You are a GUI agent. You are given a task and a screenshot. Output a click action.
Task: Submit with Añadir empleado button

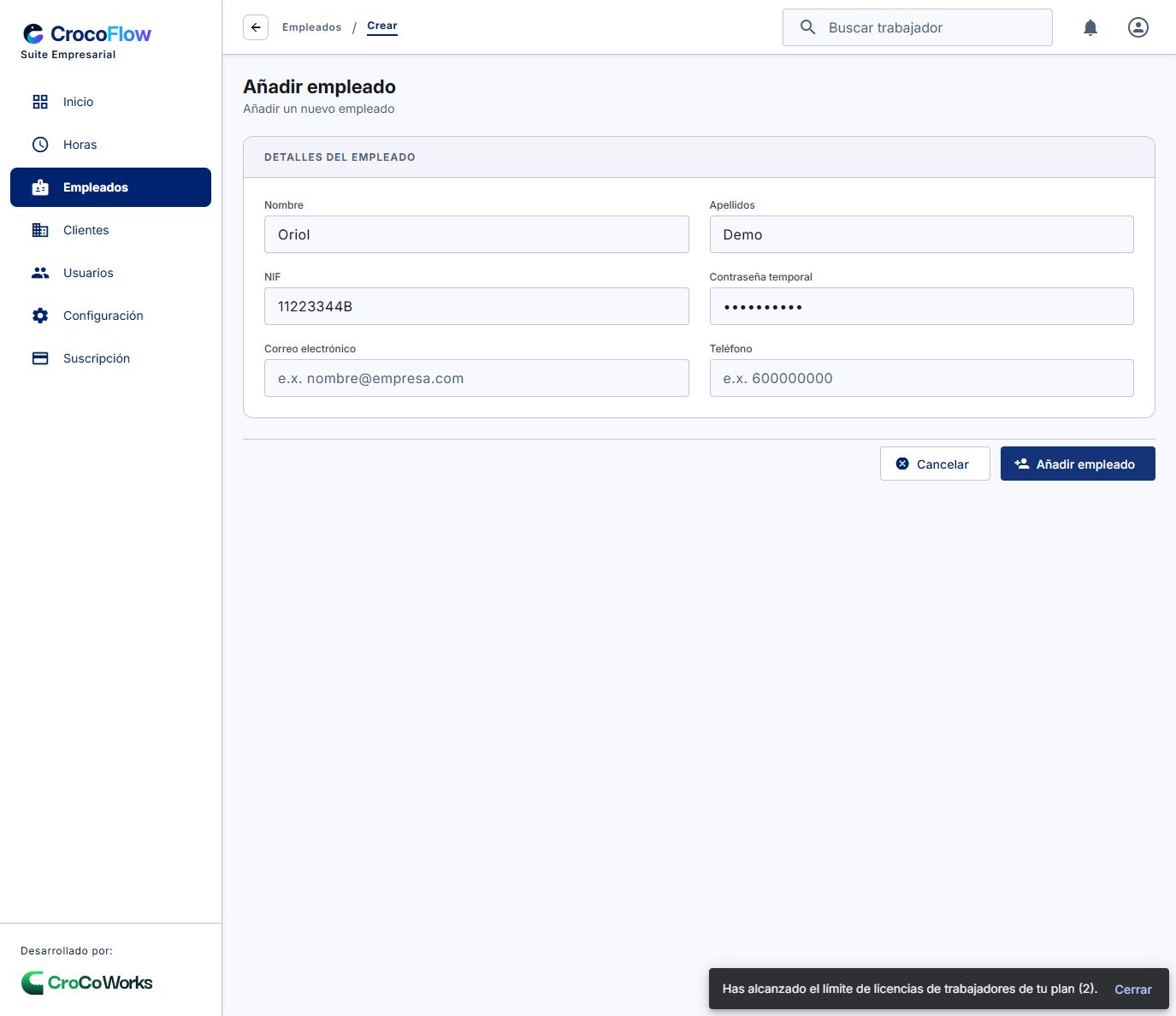pyautogui.click(x=1078, y=464)
